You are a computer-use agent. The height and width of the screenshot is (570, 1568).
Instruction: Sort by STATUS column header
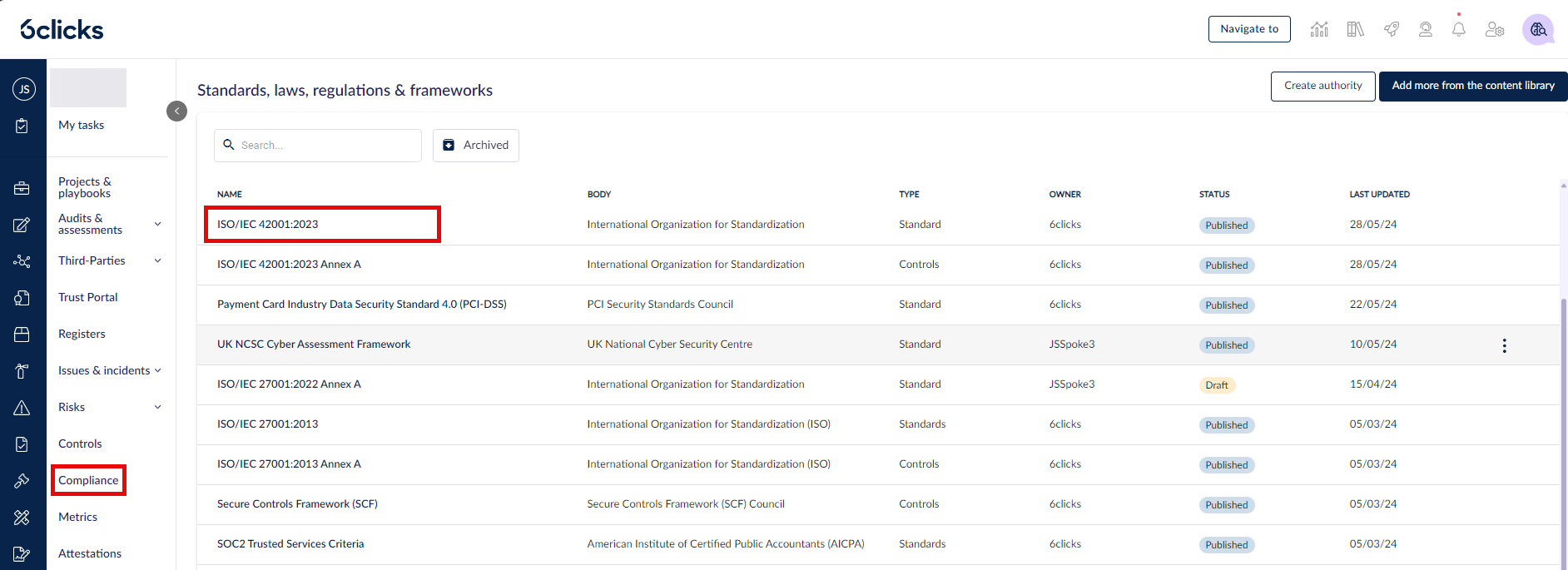[x=1214, y=194]
